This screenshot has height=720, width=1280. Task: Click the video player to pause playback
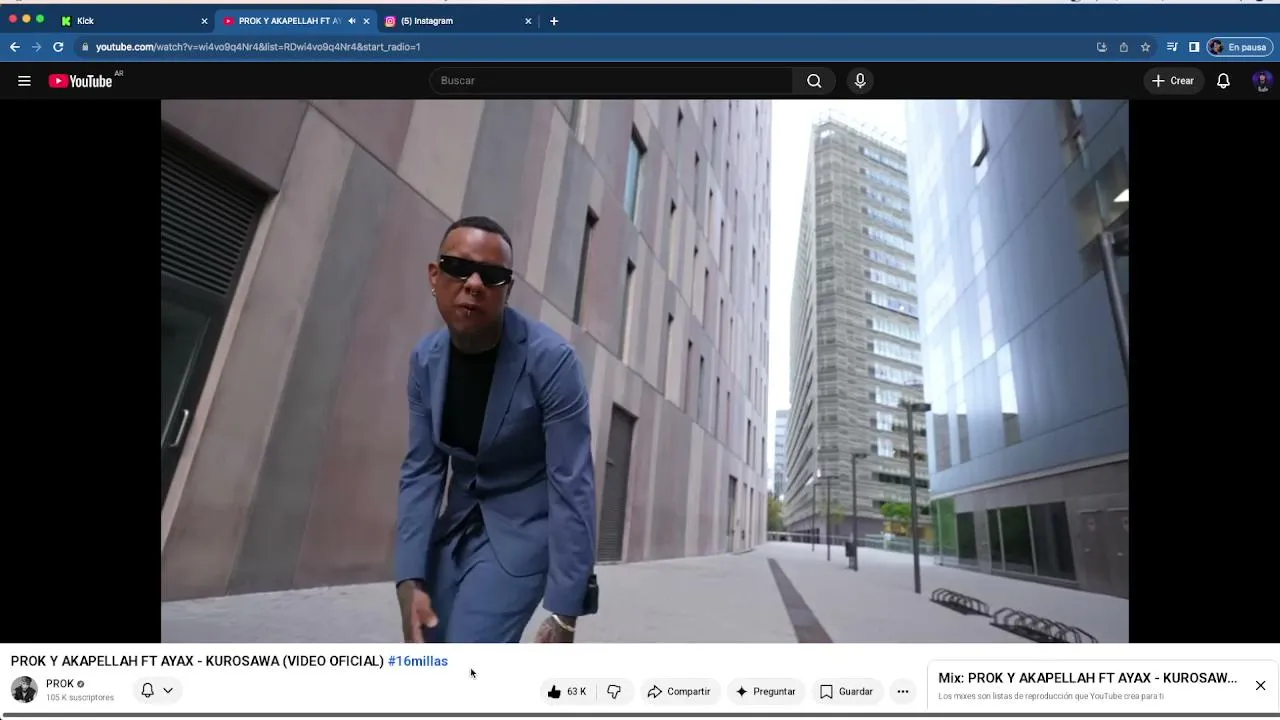pyautogui.click(x=645, y=370)
